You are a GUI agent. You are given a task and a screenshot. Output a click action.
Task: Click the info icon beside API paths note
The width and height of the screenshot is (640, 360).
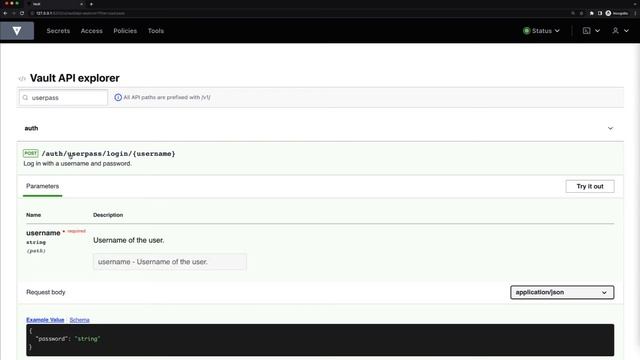click(x=118, y=97)
